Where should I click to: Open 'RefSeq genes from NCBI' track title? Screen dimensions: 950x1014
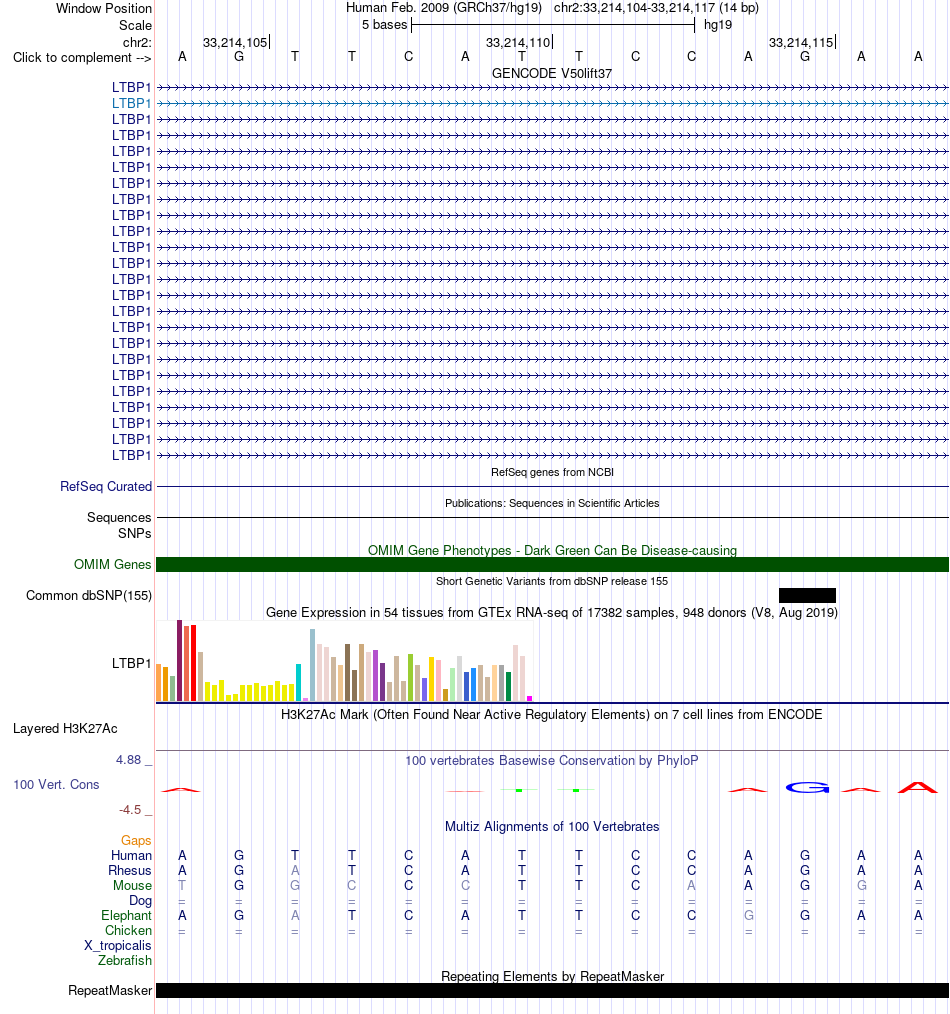coord(552,472)
